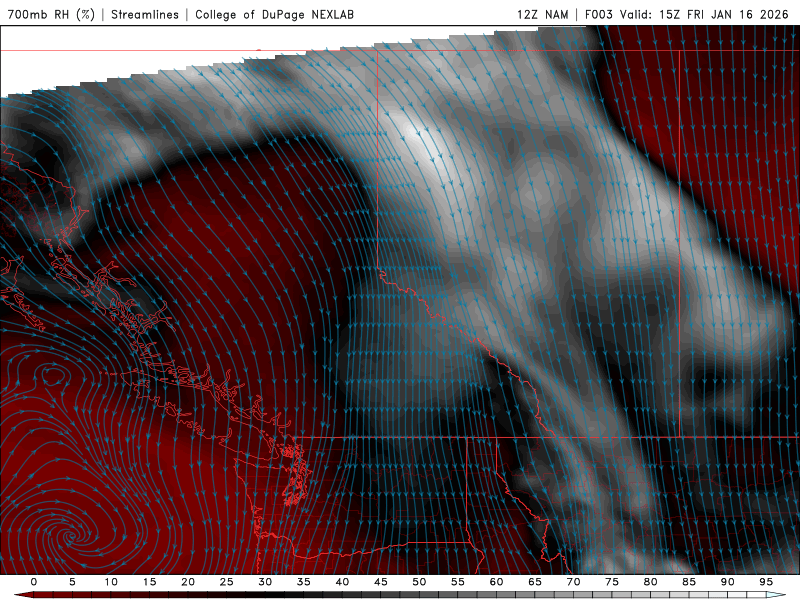Click the 5 label on the color scale
Image resolution: width=800 pixels, height=600 pixels.
pyautogui.click(x=72, y=582)
